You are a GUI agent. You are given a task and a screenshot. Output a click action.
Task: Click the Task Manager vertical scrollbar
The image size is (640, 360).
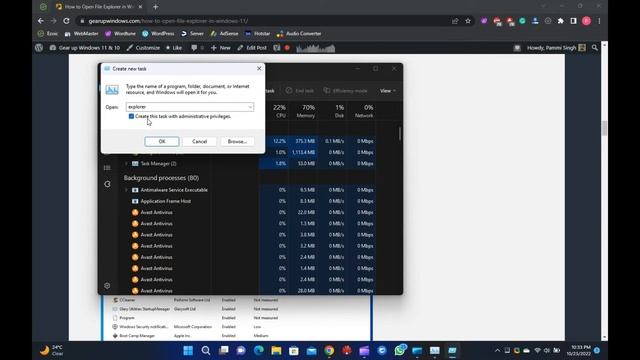(x=400, y=134)
